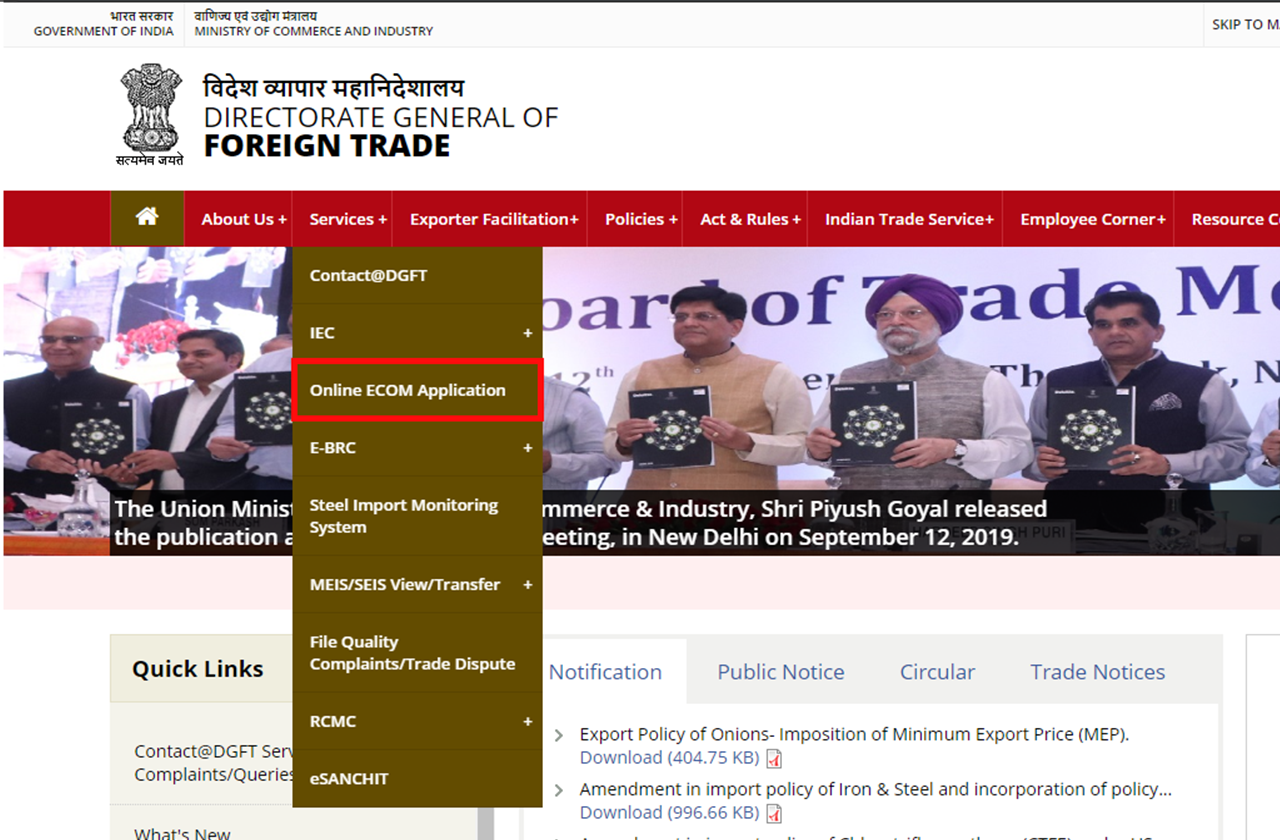This screenshot has height=840, width=1280.
Task: Switch to the Trade Notices tab
Action: coord(1098,672)
